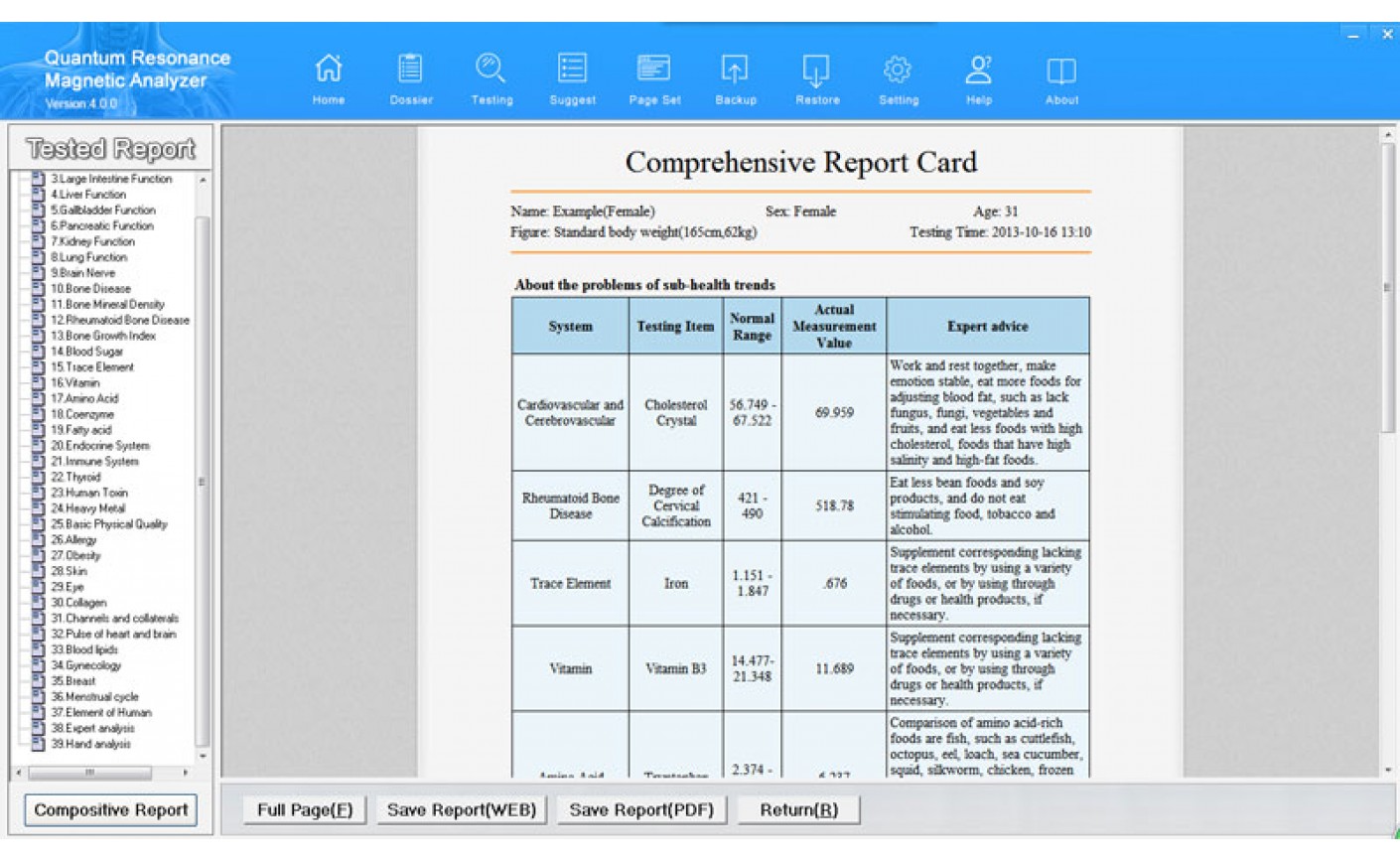Select 19.Fatty acid report
The image size is (1400, 862).
point(81,430)
